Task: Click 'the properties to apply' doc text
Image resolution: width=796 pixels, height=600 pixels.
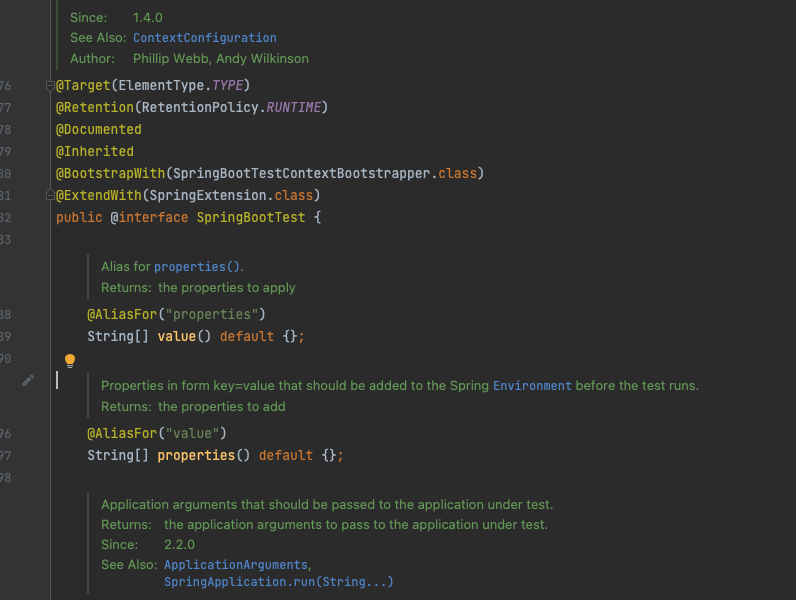Action: (226, 288)
